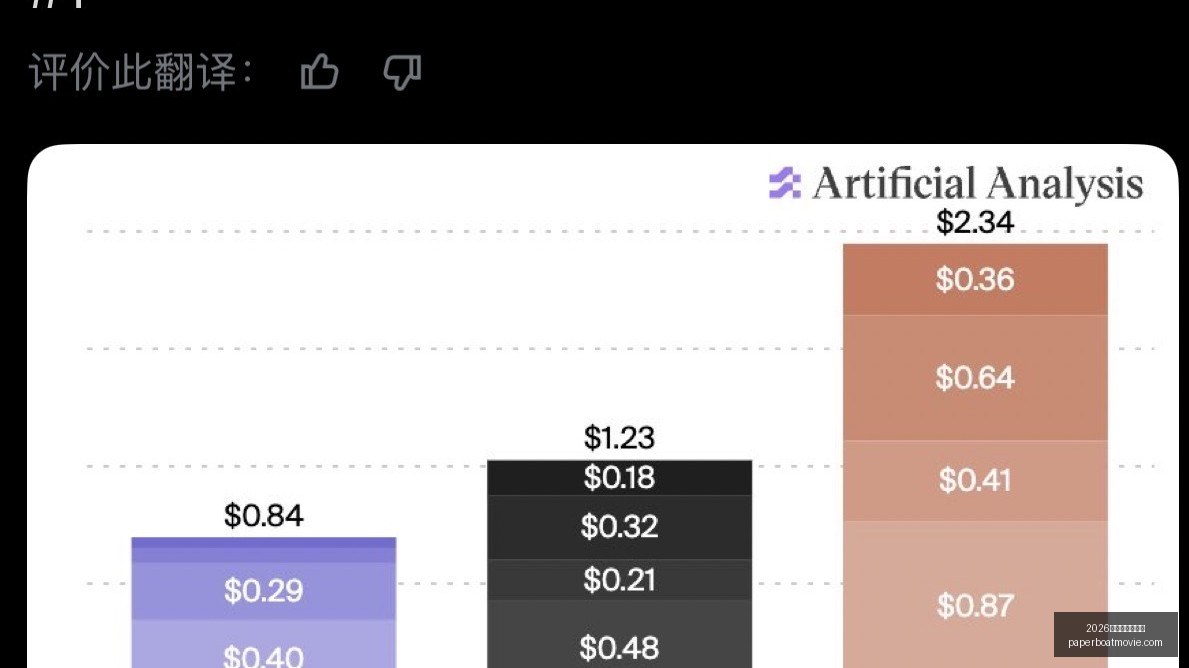Select the $2.34 total label
1189x668 pixels.
click(x=974, y=222)
